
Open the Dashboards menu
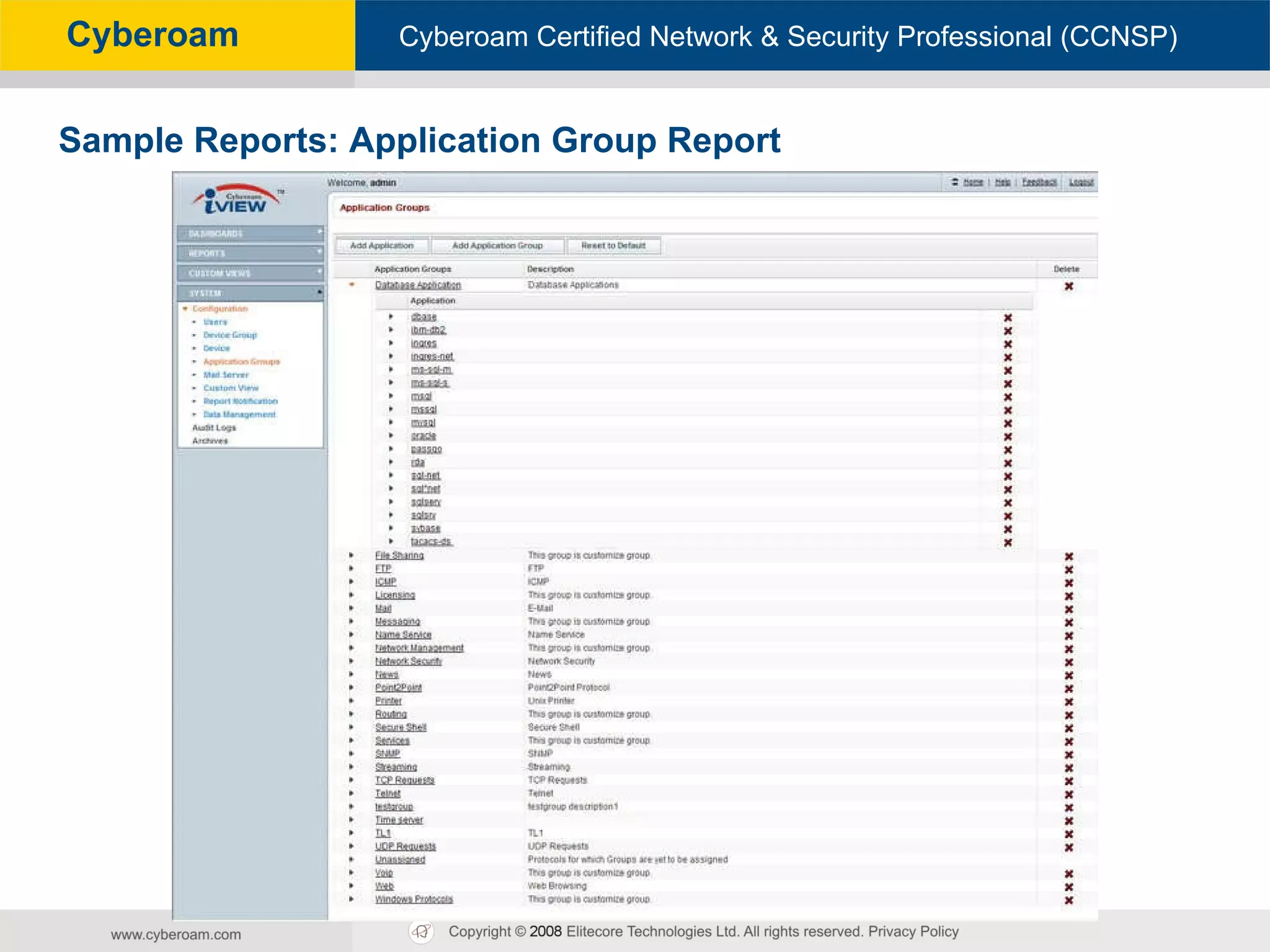(x=251, y=234)
